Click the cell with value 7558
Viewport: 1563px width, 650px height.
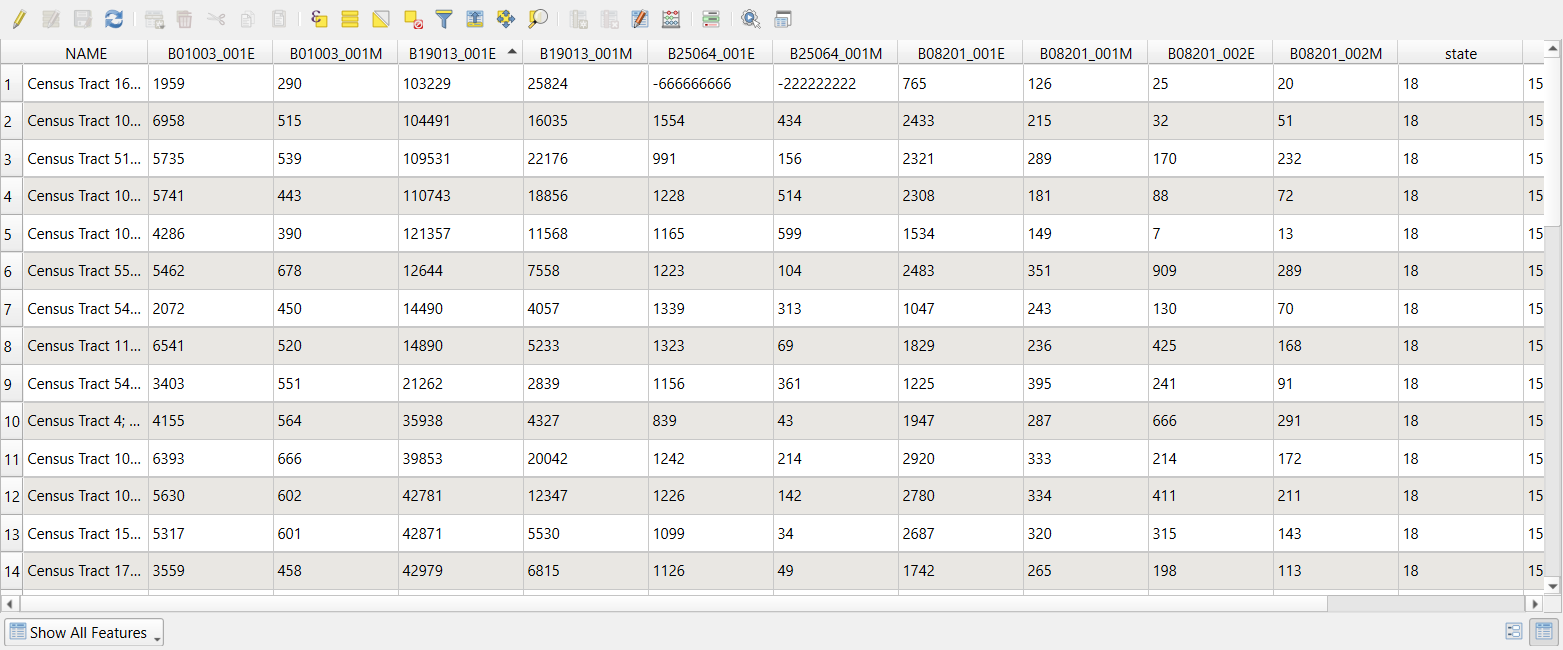tap(585, 271)
